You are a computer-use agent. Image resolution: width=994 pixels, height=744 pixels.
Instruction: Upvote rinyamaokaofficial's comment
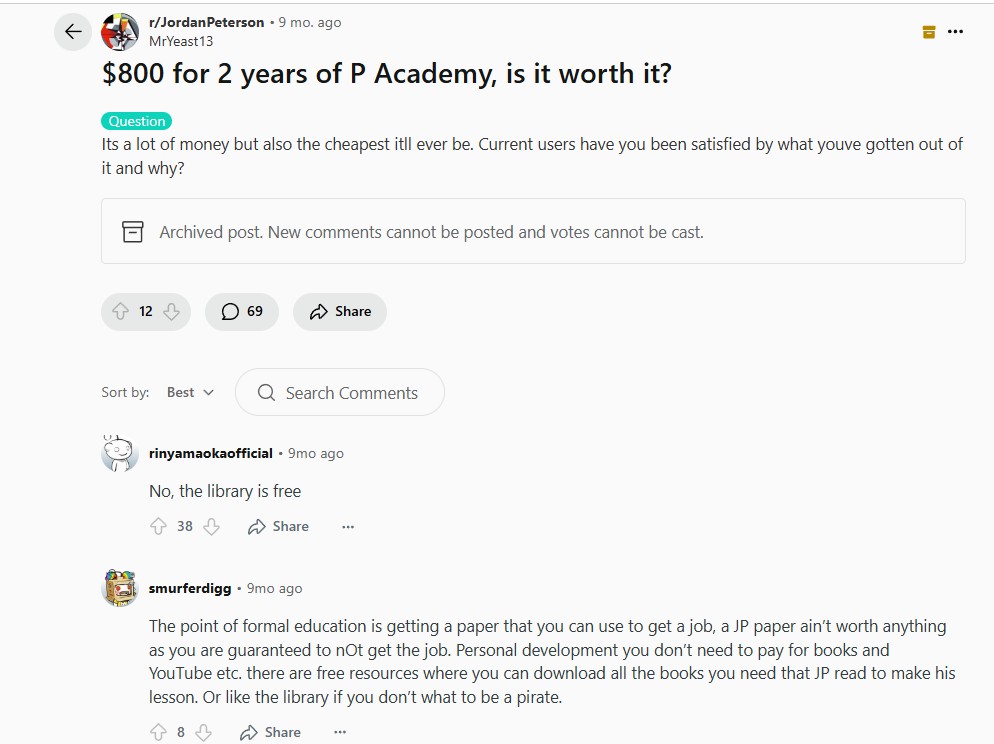pos(158,526)
